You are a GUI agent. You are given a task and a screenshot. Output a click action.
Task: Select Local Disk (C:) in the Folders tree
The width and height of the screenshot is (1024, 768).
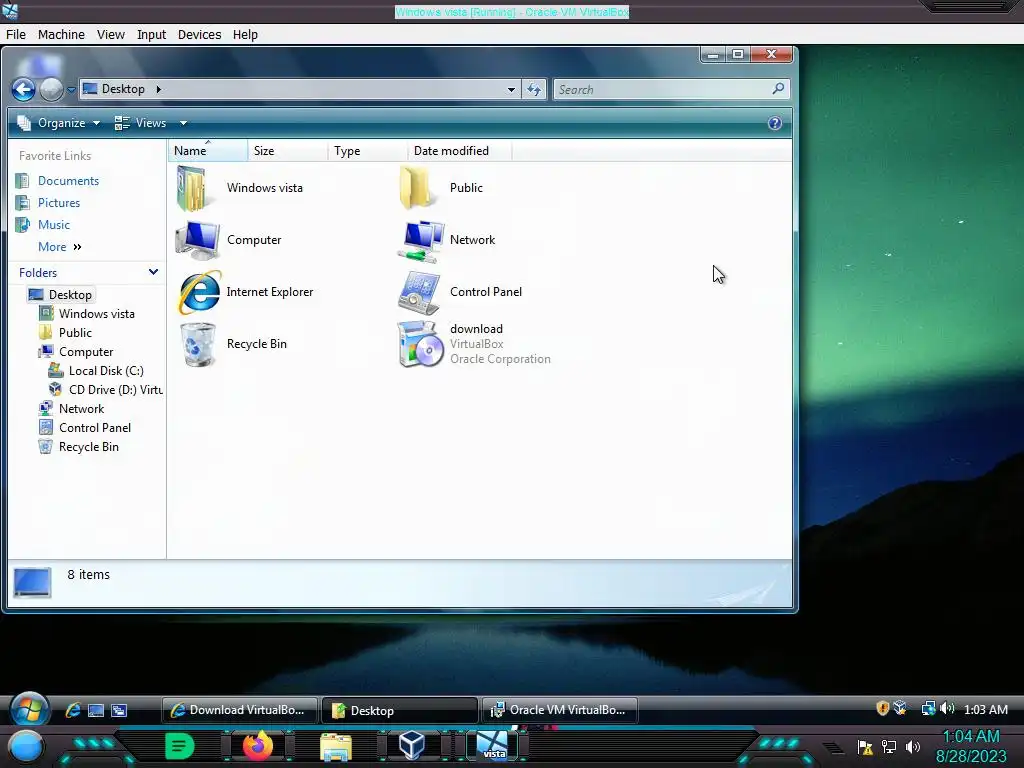tap(106, 370)
